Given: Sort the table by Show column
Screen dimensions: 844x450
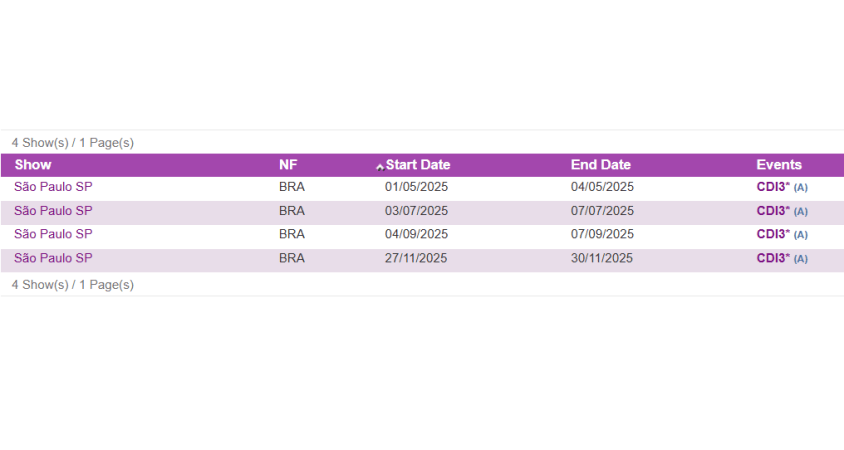Looking at the screenshot, I should (x=33, y=165).
